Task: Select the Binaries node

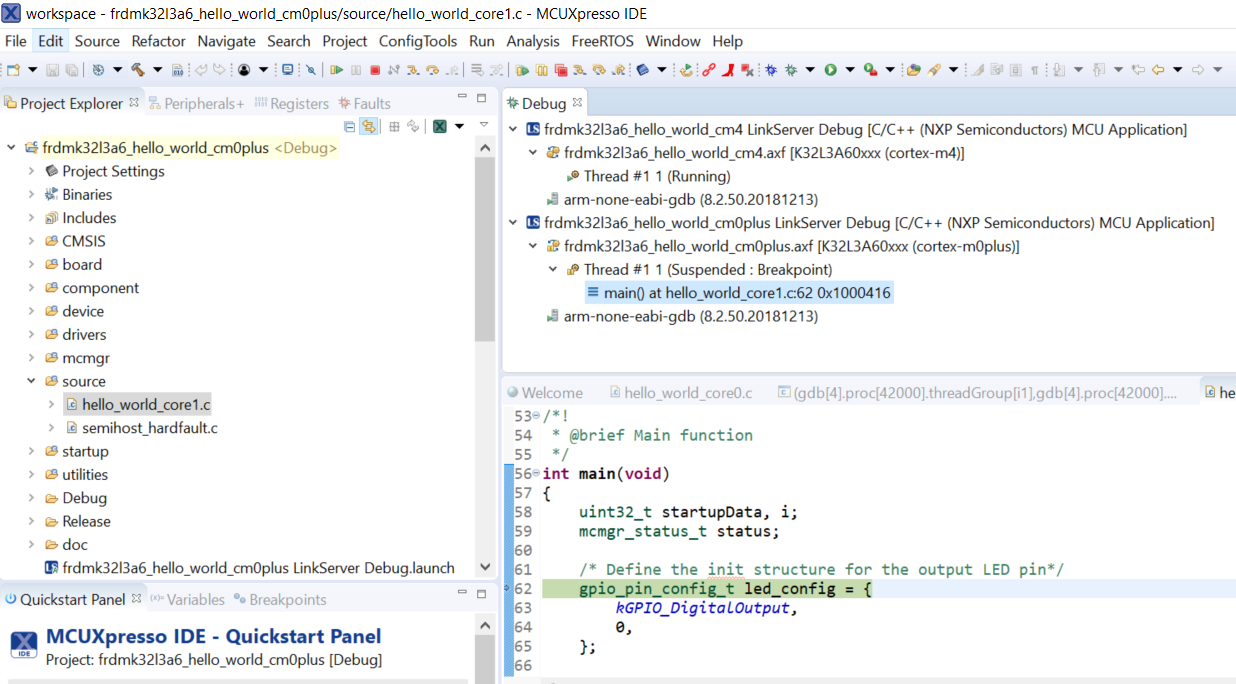Action: 79,194
